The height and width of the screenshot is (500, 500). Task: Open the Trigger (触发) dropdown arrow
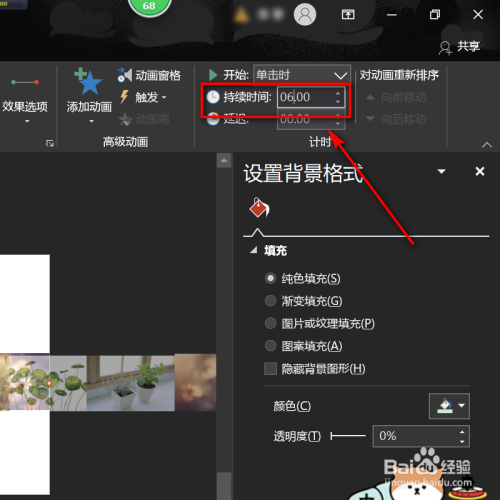pyautogui.click(x=164, y=98)
